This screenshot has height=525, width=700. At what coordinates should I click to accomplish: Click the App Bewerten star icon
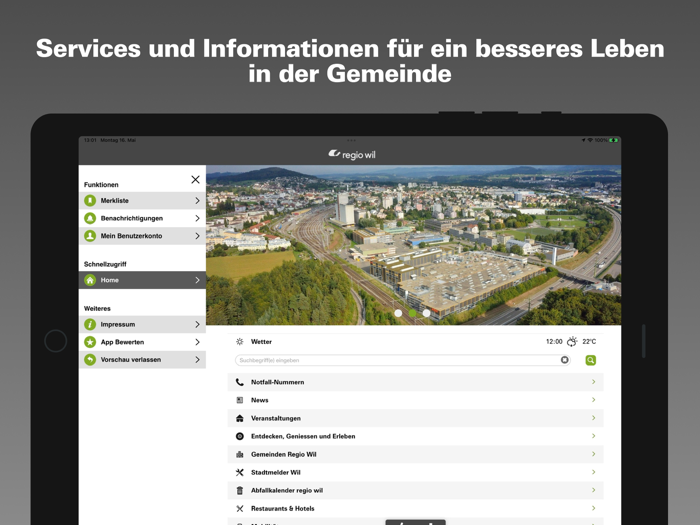(90, 342)
